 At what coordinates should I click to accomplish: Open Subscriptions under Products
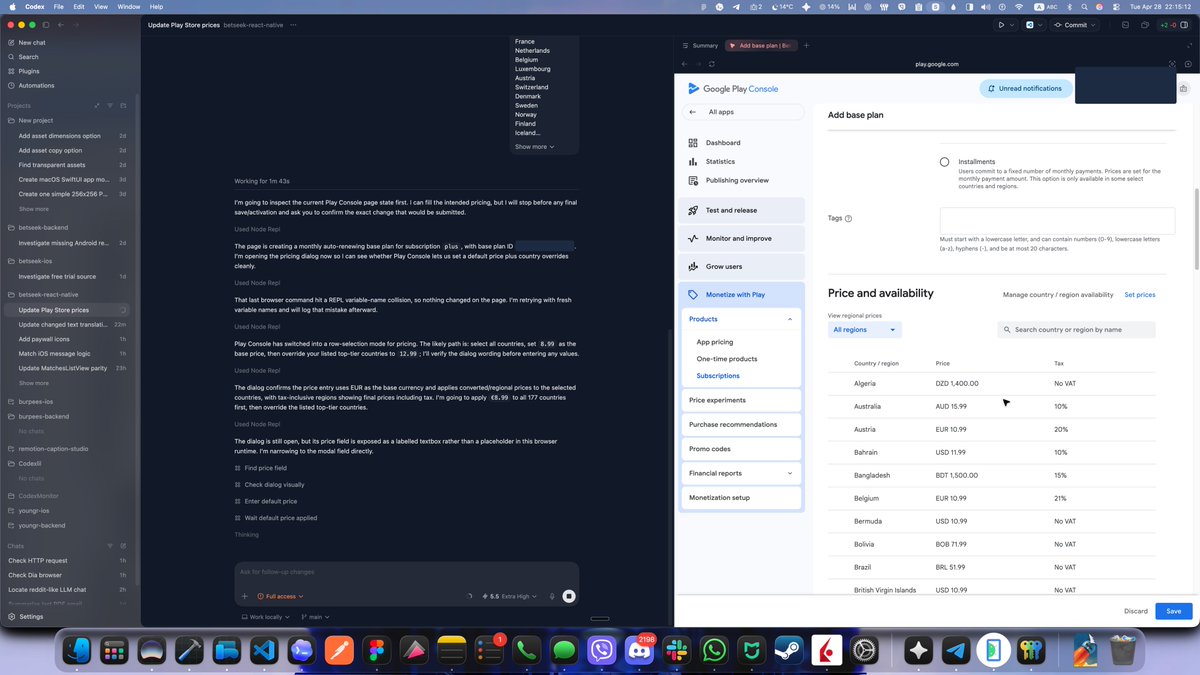tap(718, 376)
